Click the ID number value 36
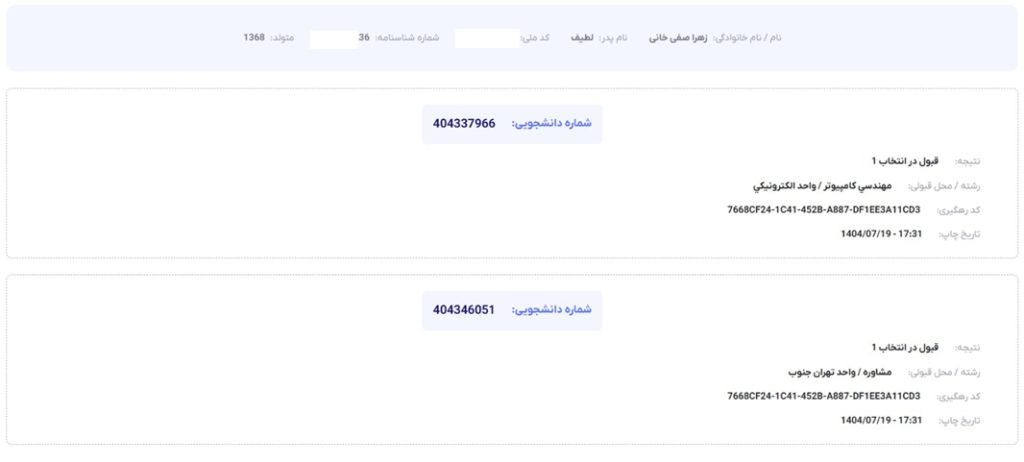 [x=365, y=38]
